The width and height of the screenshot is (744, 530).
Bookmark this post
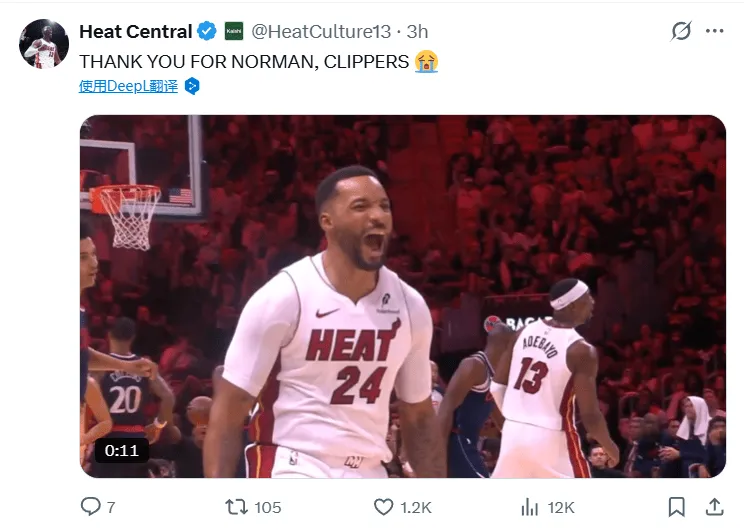[x=677, y=506]
